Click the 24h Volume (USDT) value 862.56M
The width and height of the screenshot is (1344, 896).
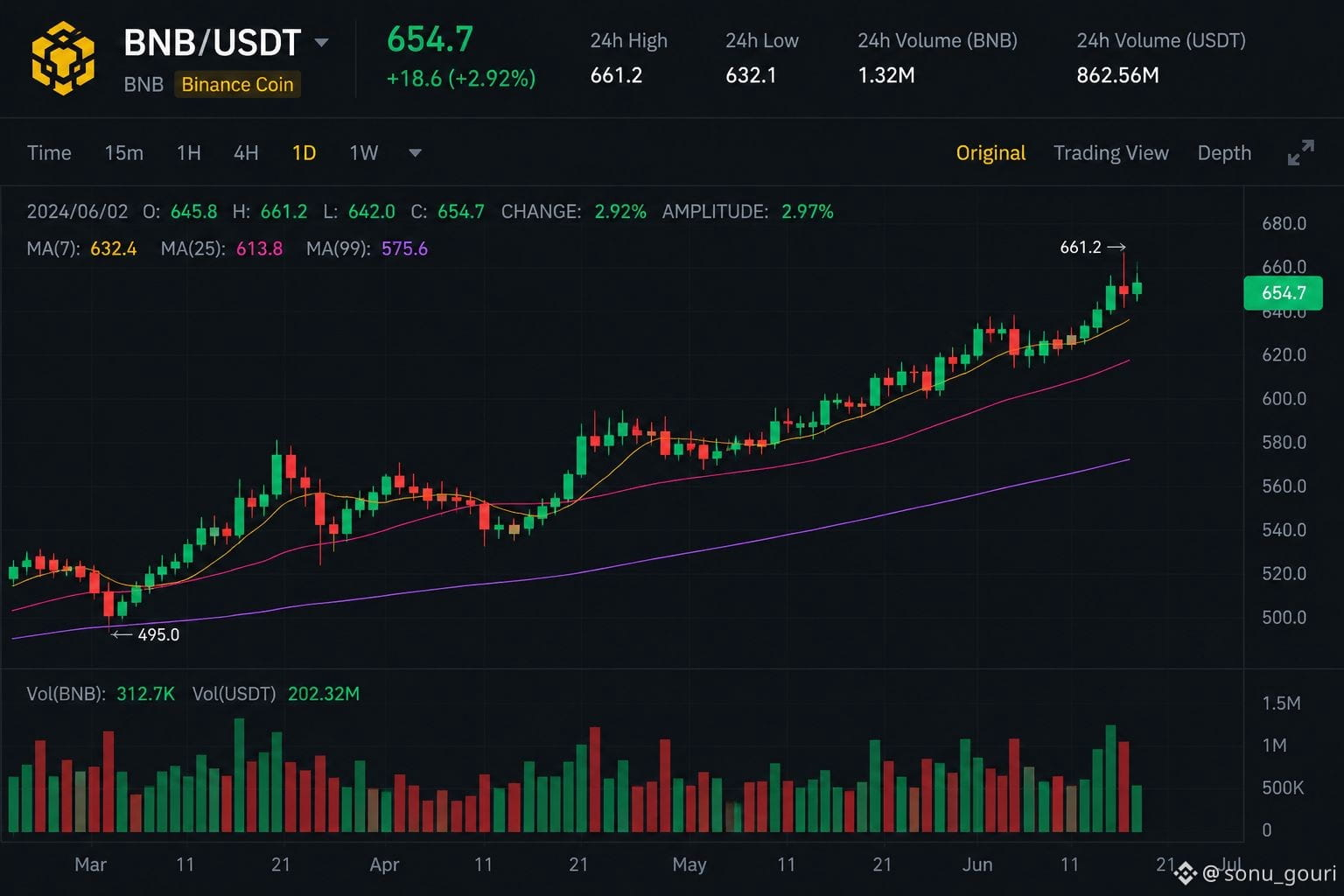1117,75
